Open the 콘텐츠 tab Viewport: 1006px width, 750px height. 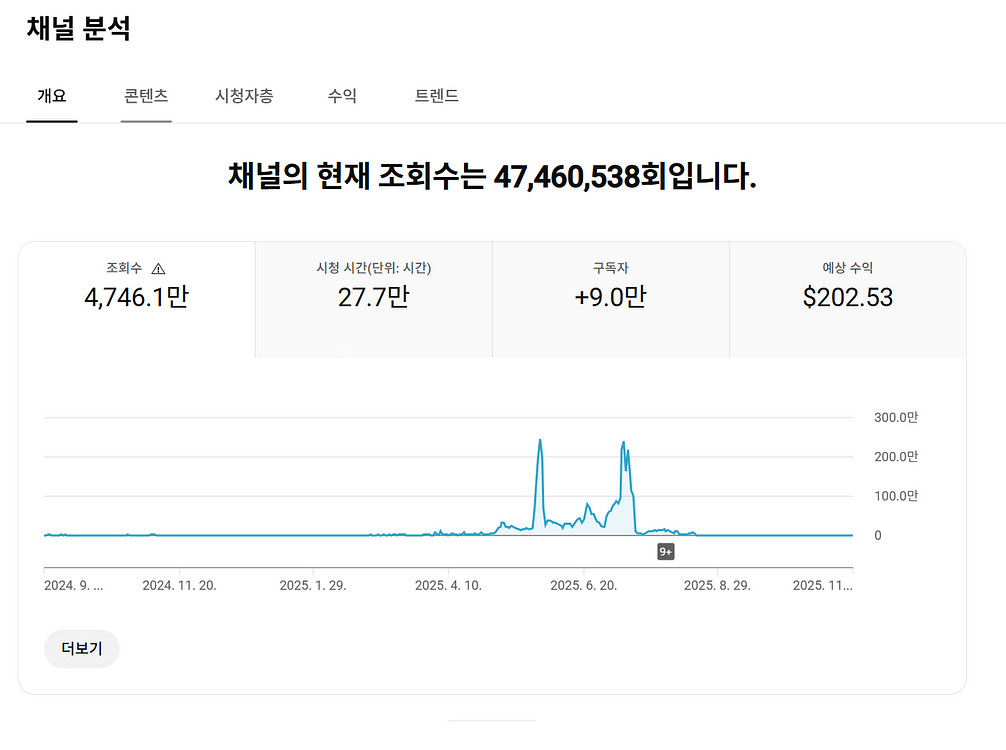tap(146, 96)
